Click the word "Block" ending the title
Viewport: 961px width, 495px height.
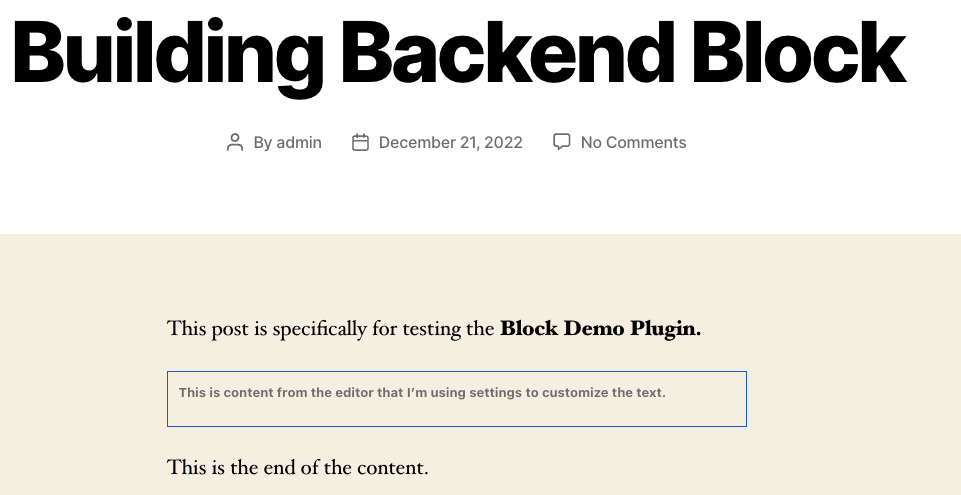(799, 51)
